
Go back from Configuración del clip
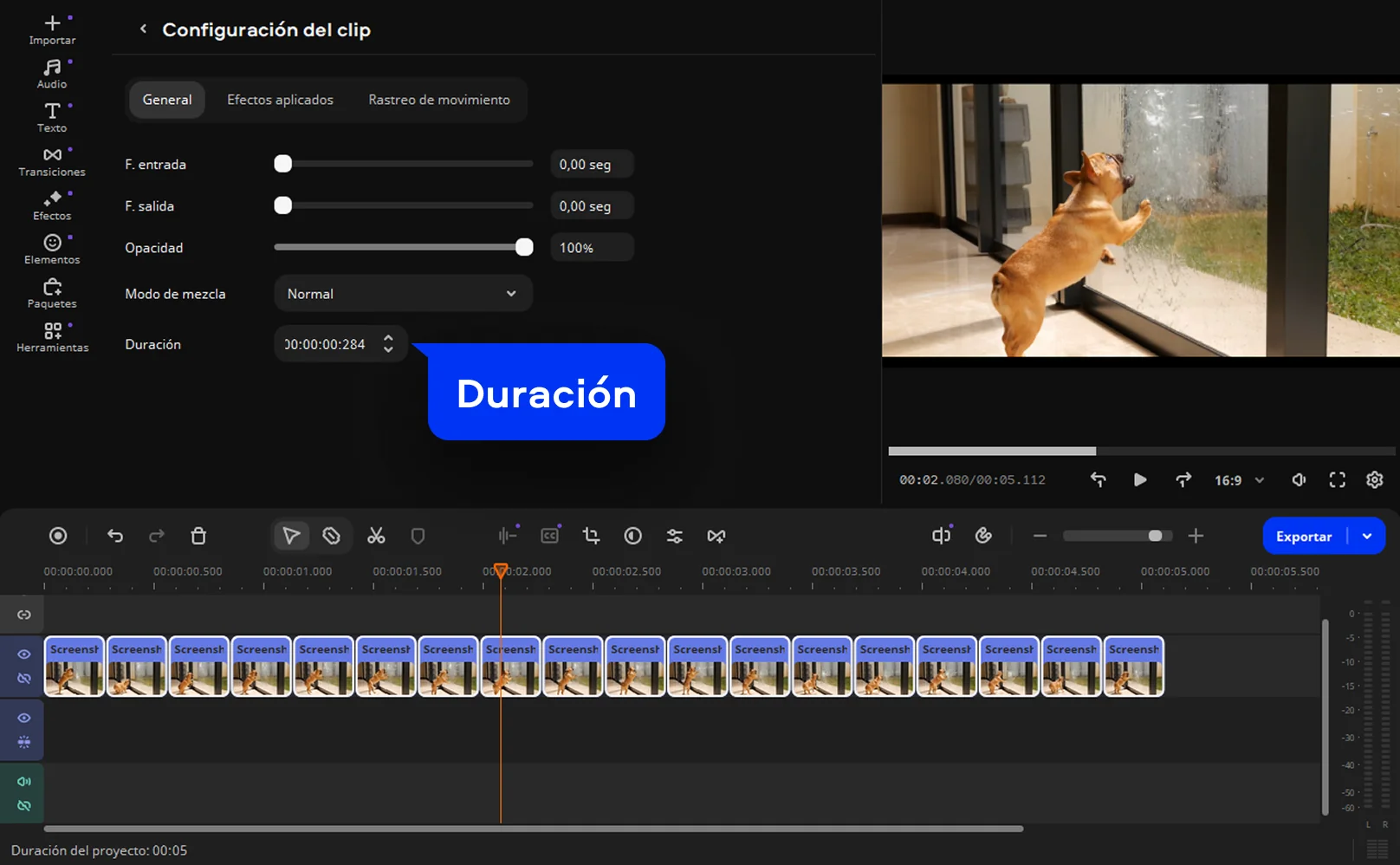143,29
